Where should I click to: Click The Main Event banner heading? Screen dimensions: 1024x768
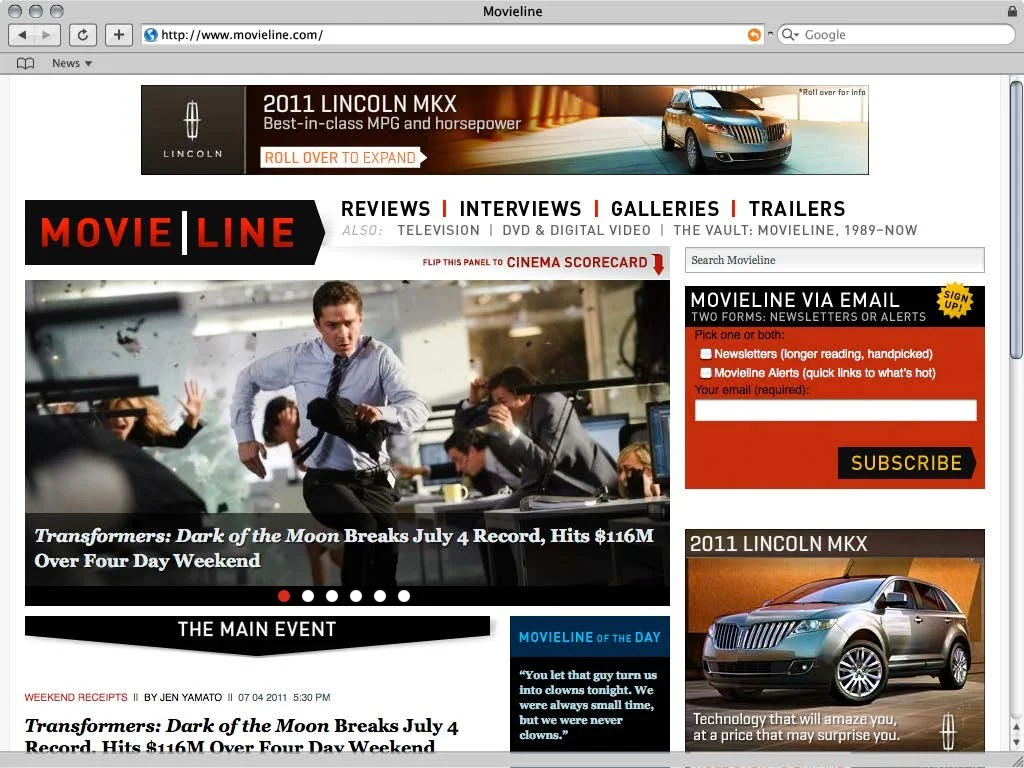pyautogui.click(x=257, y=630)
